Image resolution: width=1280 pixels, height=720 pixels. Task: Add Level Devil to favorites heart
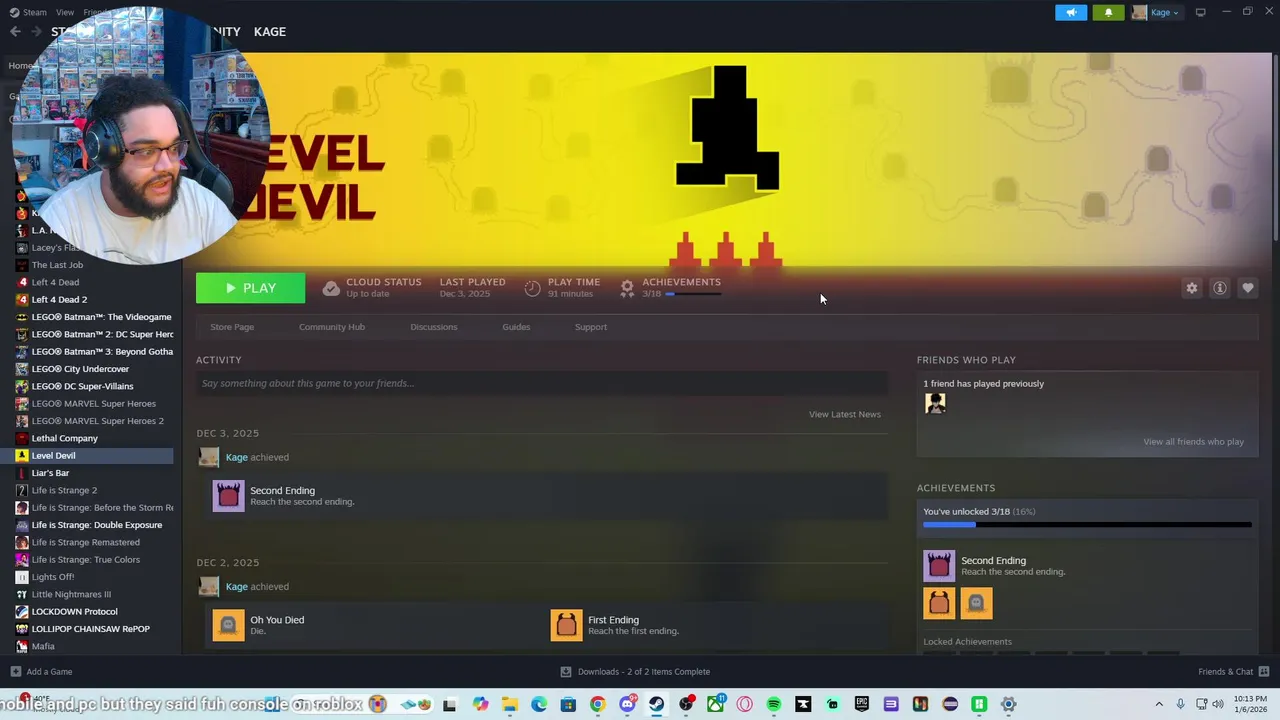click(1247, 288)
